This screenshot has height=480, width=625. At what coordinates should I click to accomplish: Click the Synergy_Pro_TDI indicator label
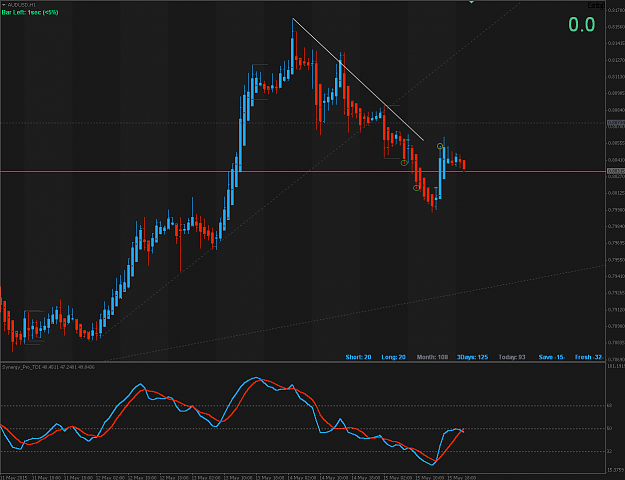(x=48, y=367)
